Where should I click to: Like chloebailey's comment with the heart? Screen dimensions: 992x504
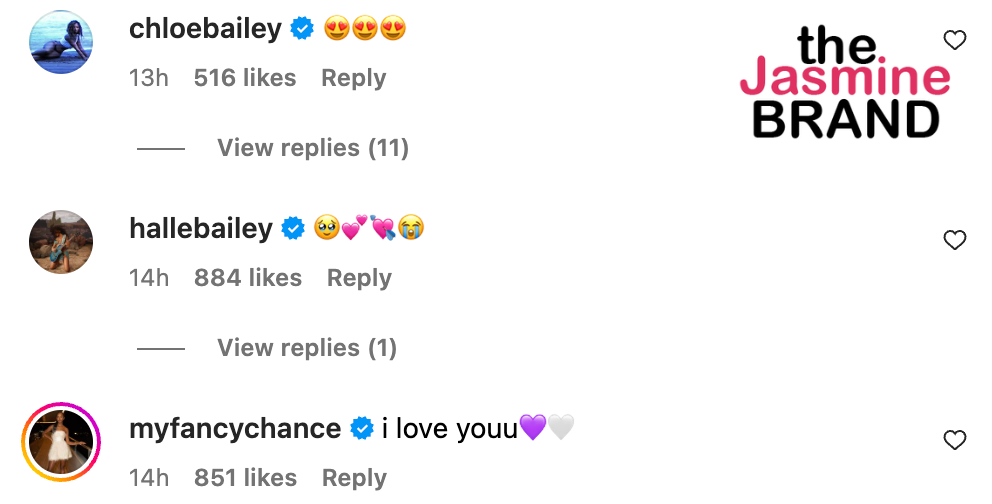pyautogui.click(x=955, y=40)
